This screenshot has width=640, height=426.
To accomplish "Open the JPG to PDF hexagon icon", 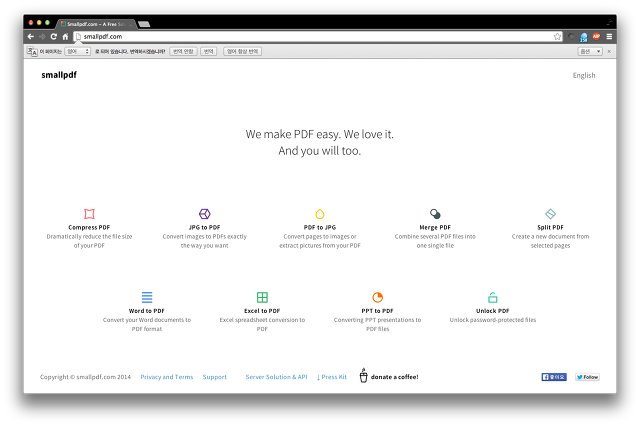I will [204, 214].
